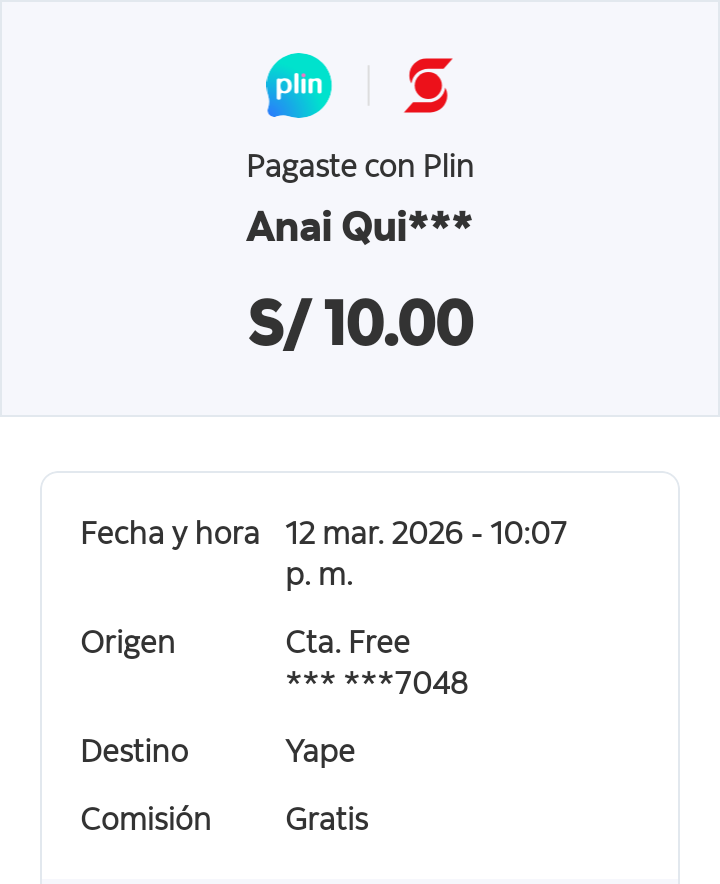The height and width of the screenshot is (884, 720).
Task: Select the "Gratis" commission value
Action: coord(327,819)
